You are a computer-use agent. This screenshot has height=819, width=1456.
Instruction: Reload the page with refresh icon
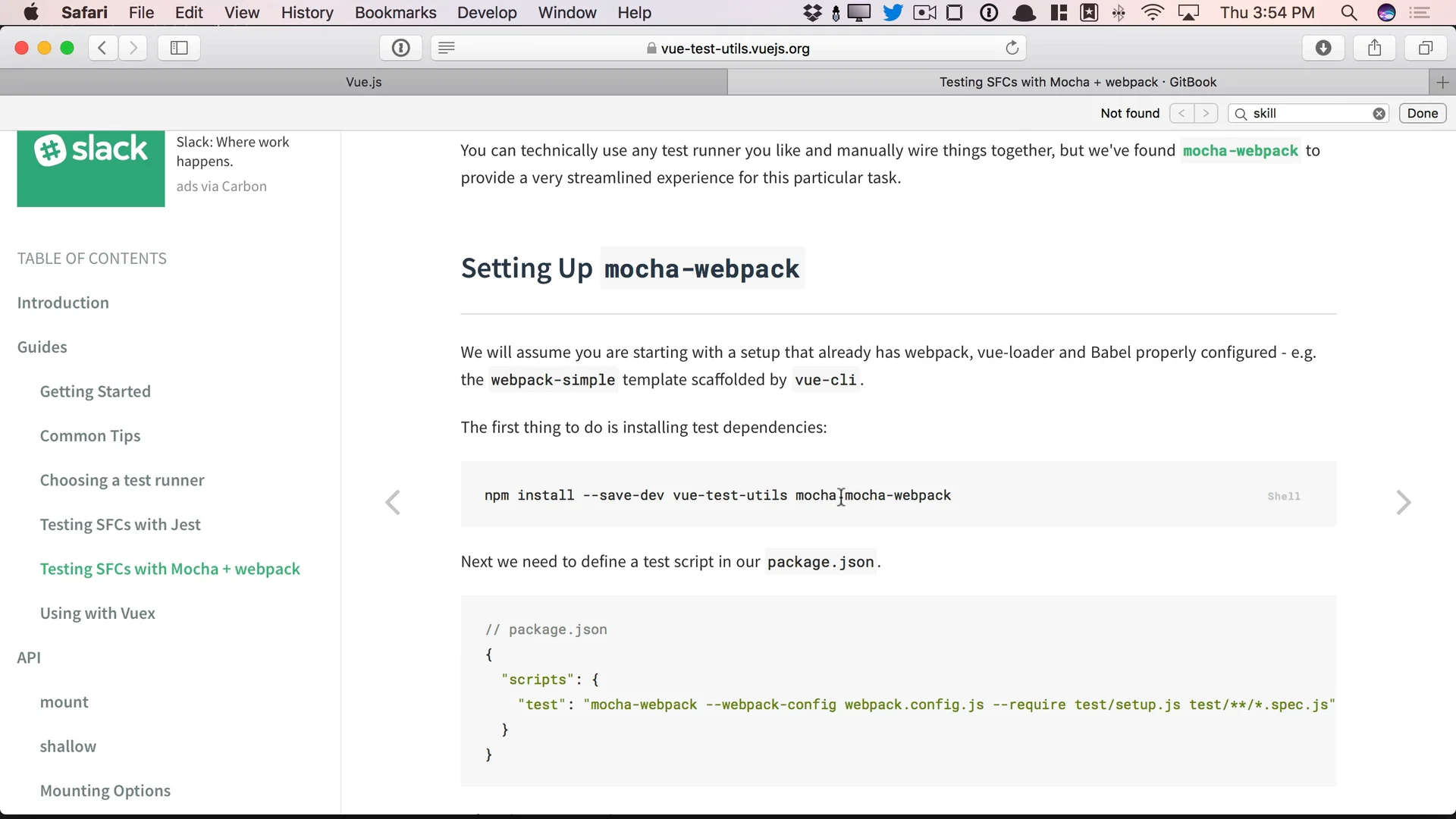(1012, 48)
